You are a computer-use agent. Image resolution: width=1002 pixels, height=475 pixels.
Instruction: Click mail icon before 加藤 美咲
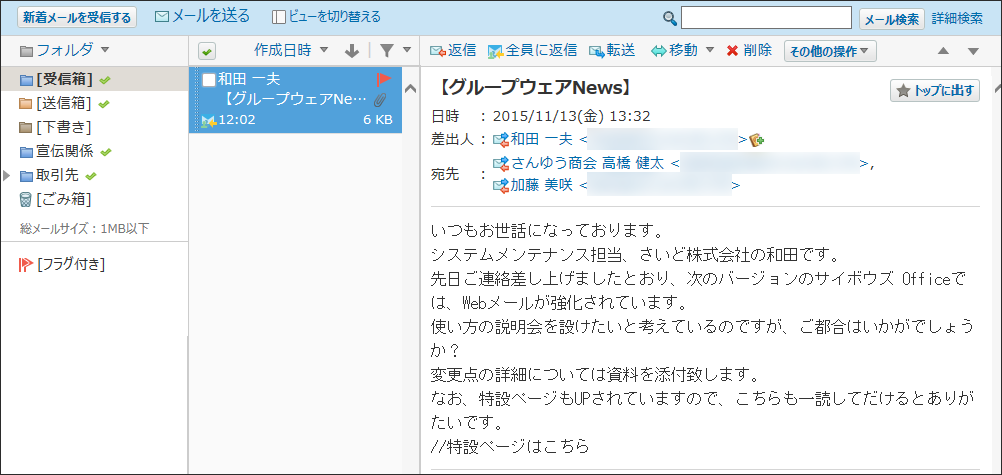500,186
